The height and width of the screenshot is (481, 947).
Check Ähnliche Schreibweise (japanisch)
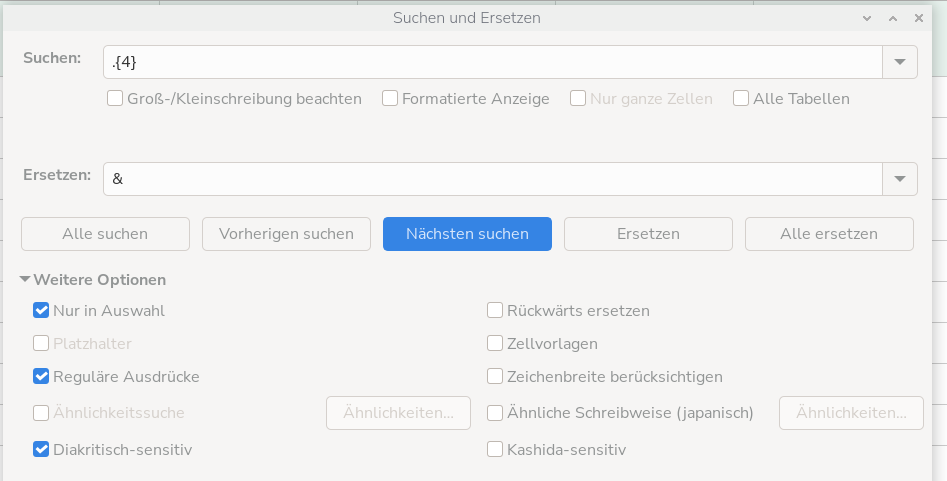click(x=495, y=413)
